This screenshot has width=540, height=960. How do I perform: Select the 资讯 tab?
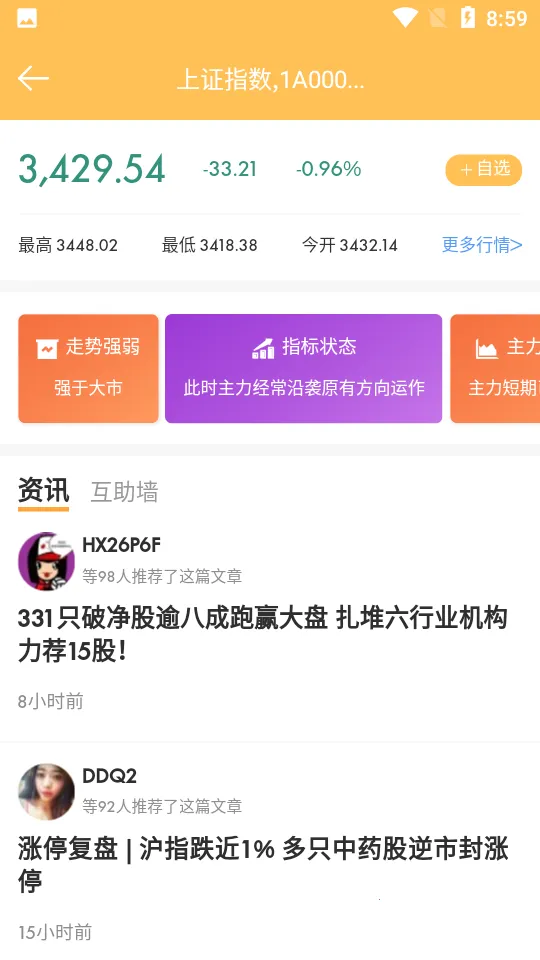[x=43, y=490]
